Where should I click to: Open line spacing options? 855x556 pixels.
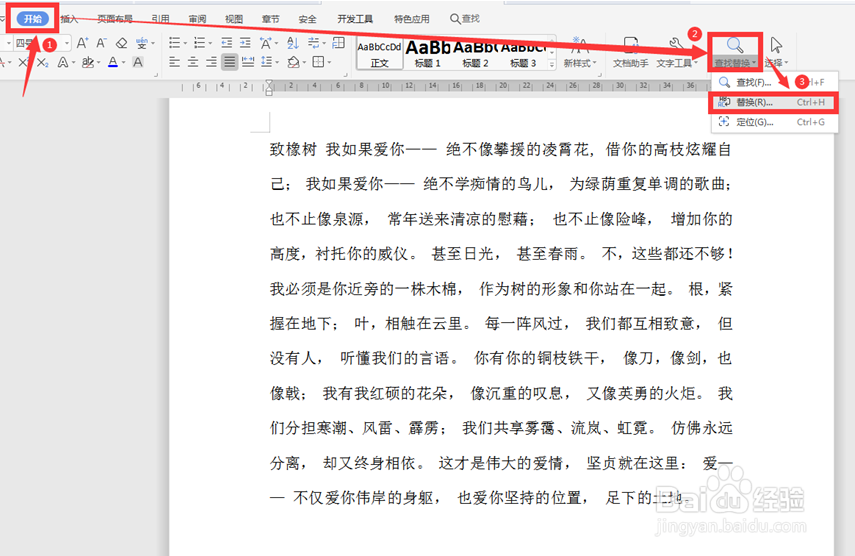tap(267, 62)
